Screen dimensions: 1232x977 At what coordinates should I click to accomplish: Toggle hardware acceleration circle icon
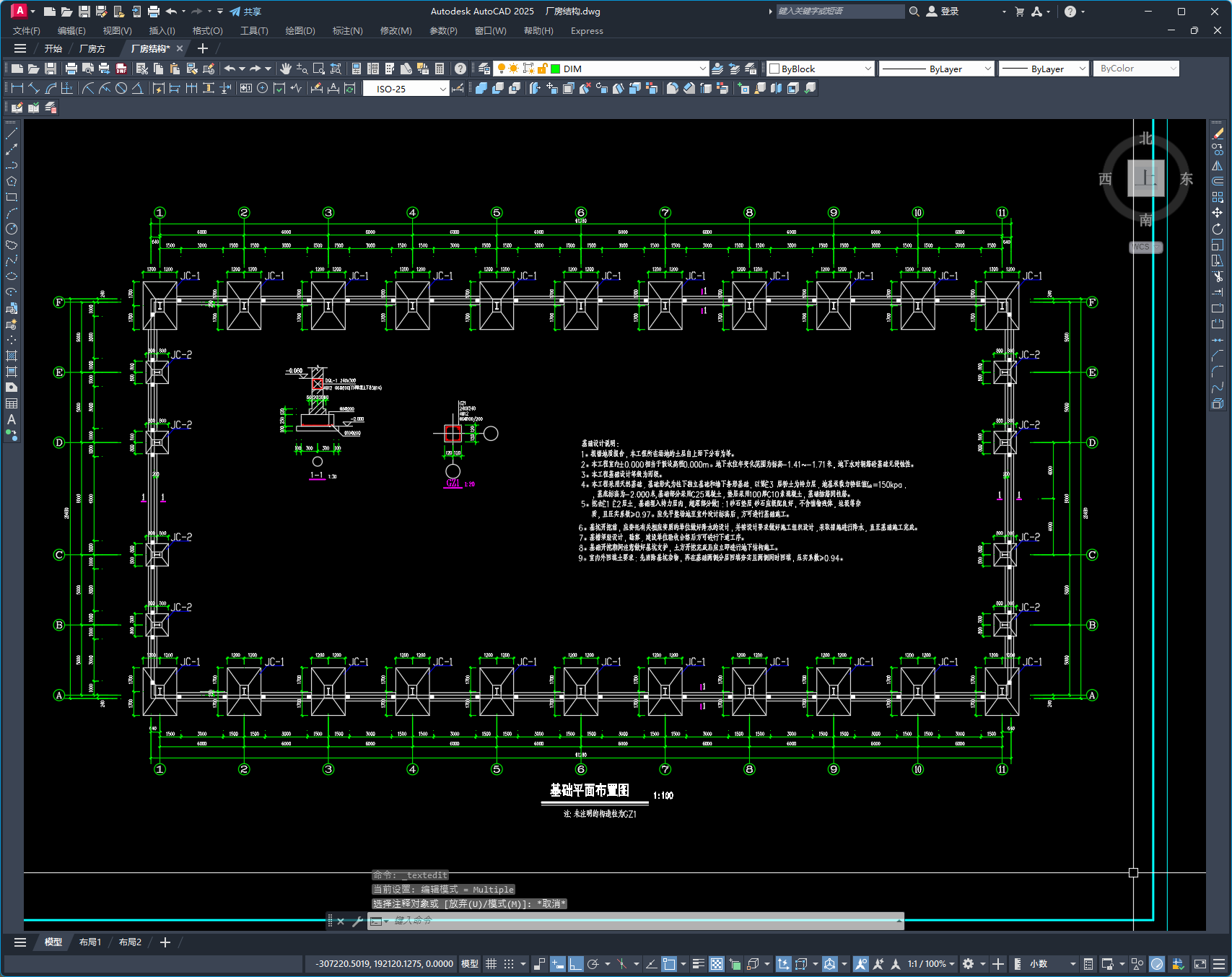pyautogui.click(x=1157, y=964)
